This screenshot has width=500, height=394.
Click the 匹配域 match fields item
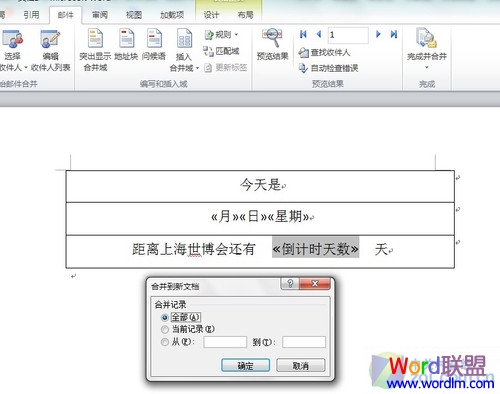point(221,51)
